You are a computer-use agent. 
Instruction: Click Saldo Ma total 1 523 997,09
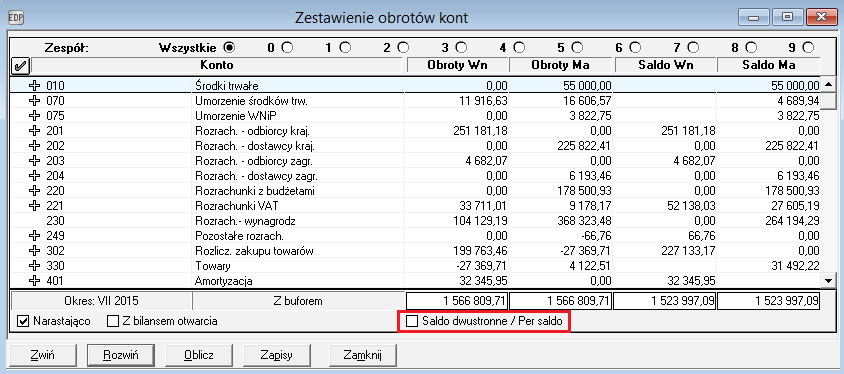(x=769, y=301)
